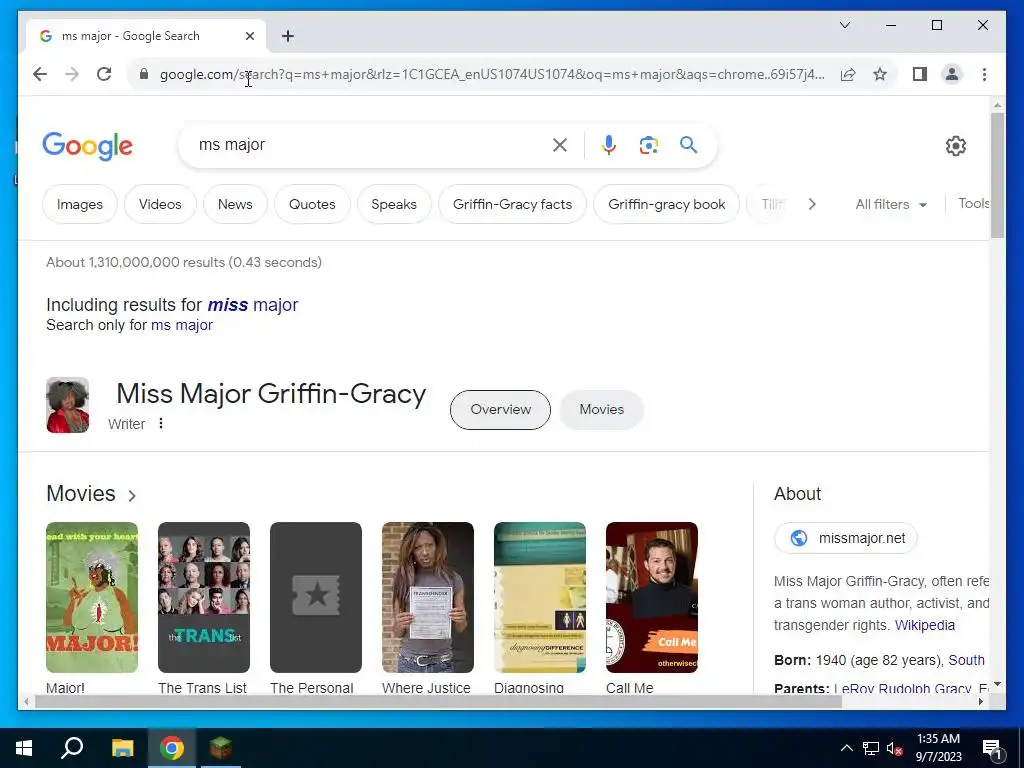Open Windows taskbar search

(72, 748)
